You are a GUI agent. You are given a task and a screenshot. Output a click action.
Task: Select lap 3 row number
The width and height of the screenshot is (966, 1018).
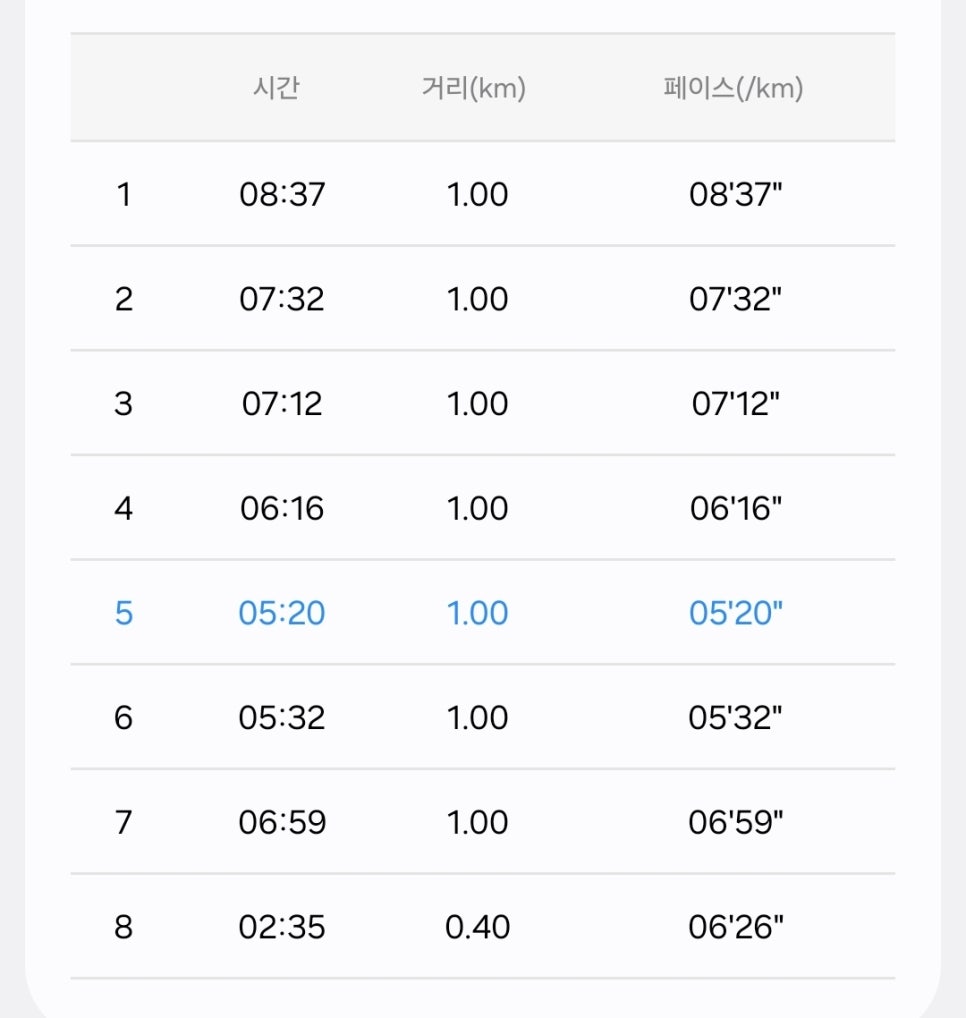pyautogui.click(x=123, y=403)
